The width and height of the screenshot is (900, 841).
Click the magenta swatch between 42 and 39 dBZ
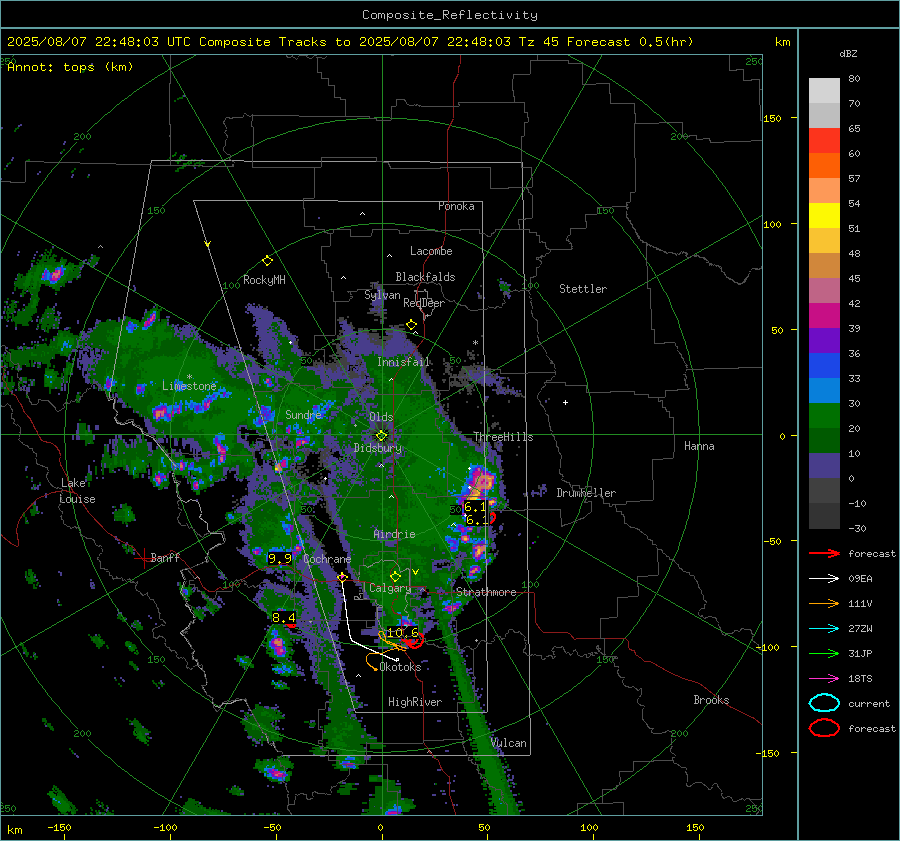point(824,316)
